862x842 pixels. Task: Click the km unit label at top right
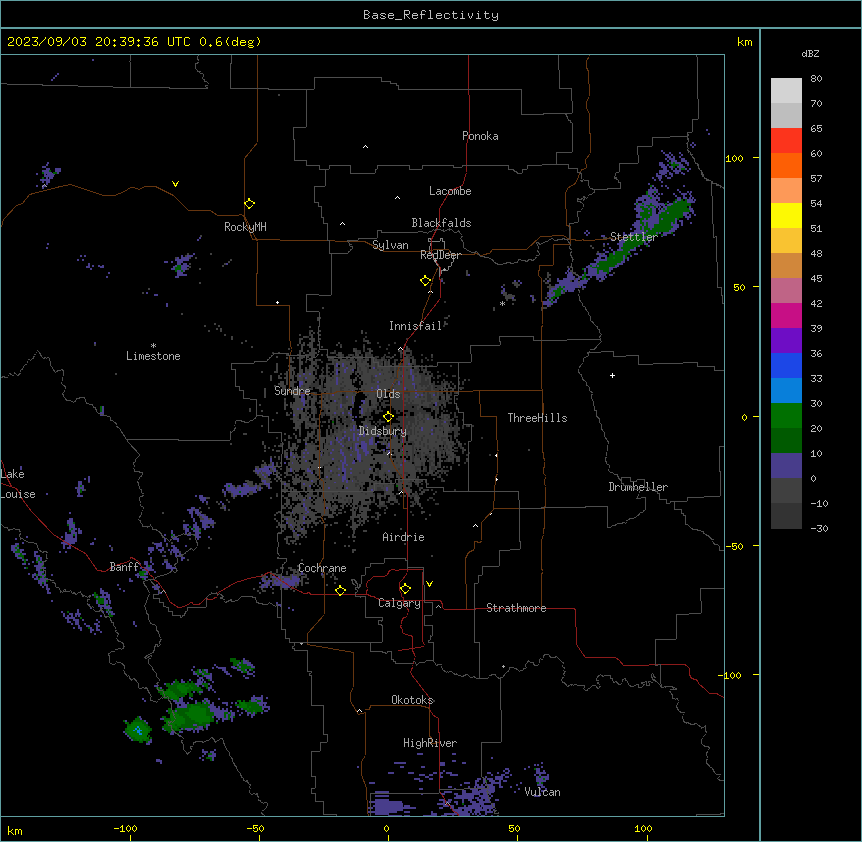pyautogui.click(x=744, y=42)
